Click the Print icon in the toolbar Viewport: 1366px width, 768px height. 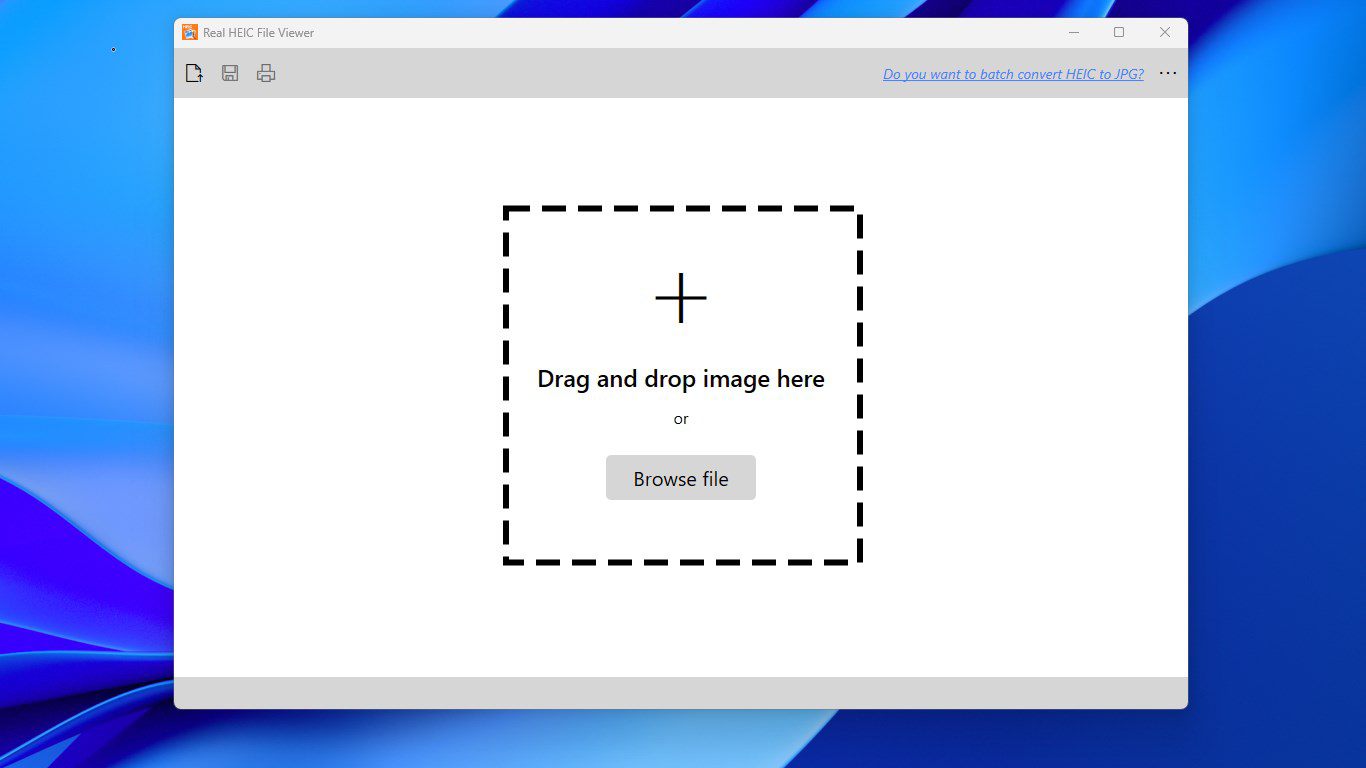pos(266,72)
